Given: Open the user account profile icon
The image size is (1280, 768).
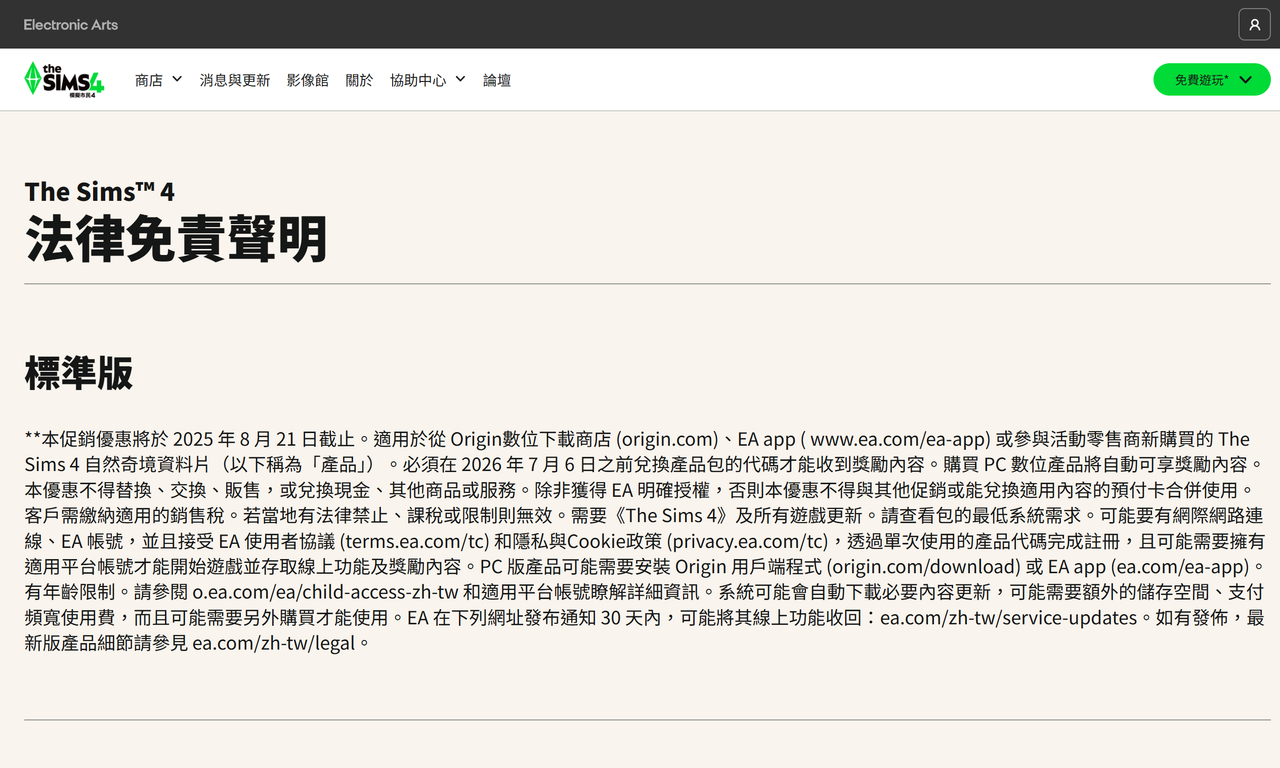Looking at the screenshot, I should tap(1254, 24).
